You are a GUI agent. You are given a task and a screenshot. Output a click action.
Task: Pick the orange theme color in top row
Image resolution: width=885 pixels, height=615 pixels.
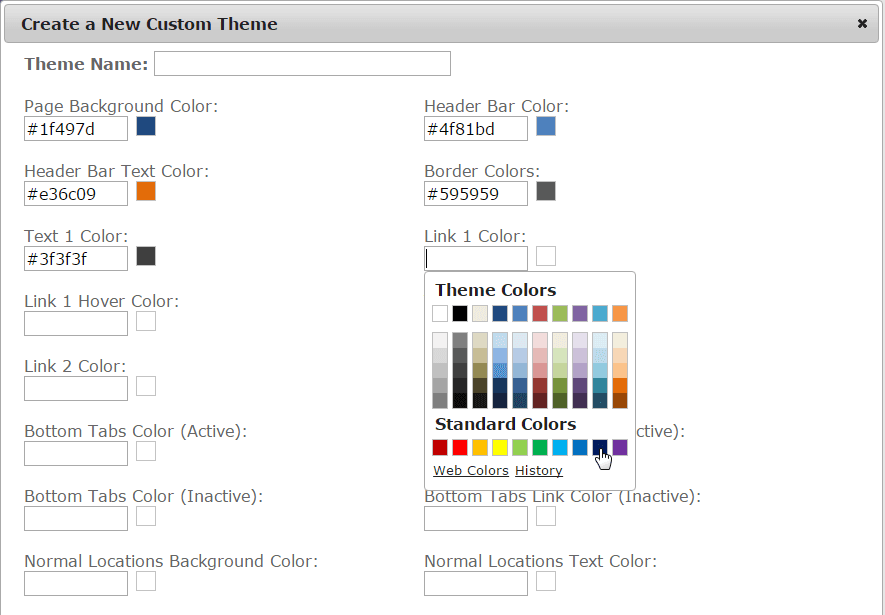[x=620, y=313]
